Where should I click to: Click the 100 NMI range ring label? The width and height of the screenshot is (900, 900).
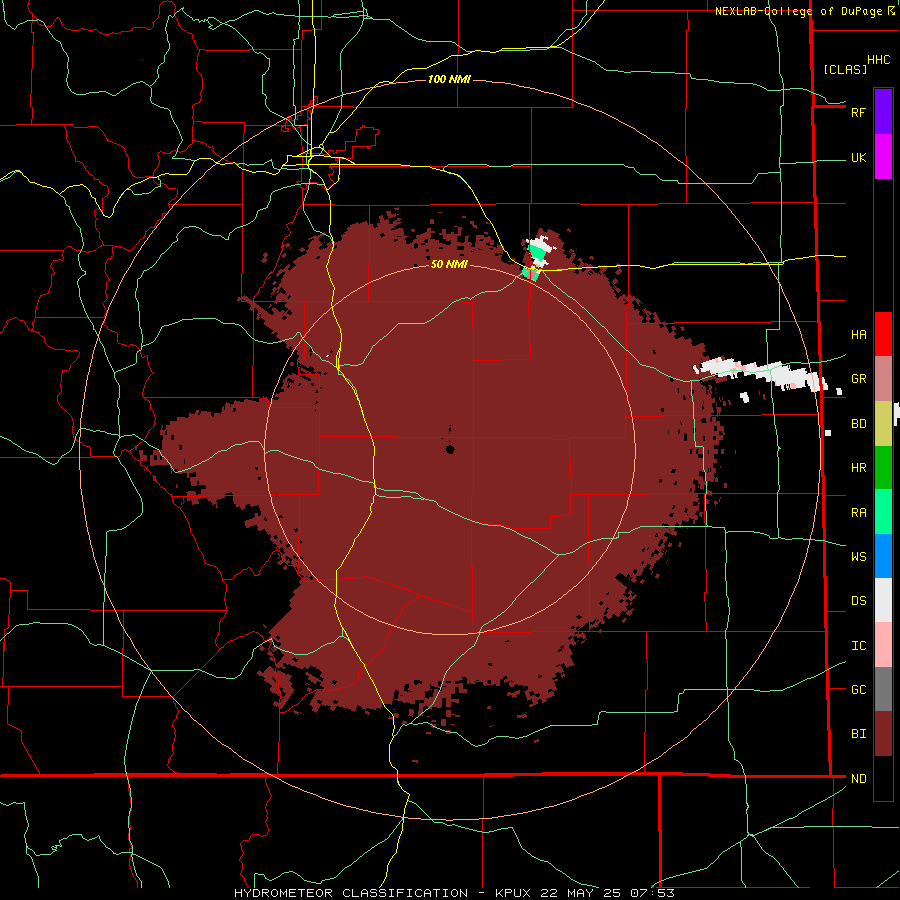tap(449, 79)
